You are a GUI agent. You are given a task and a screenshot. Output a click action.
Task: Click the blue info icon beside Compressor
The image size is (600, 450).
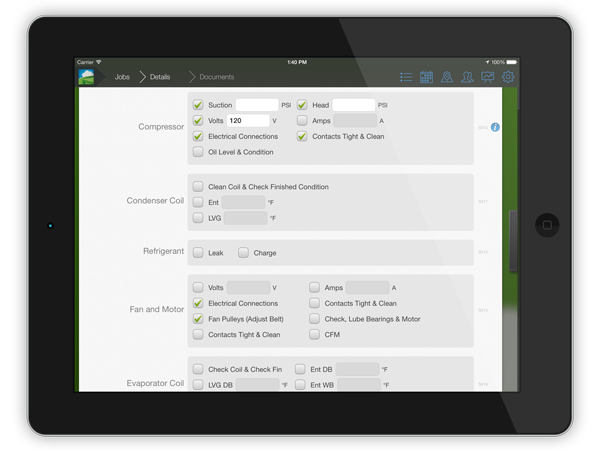[x=495, y=127]
